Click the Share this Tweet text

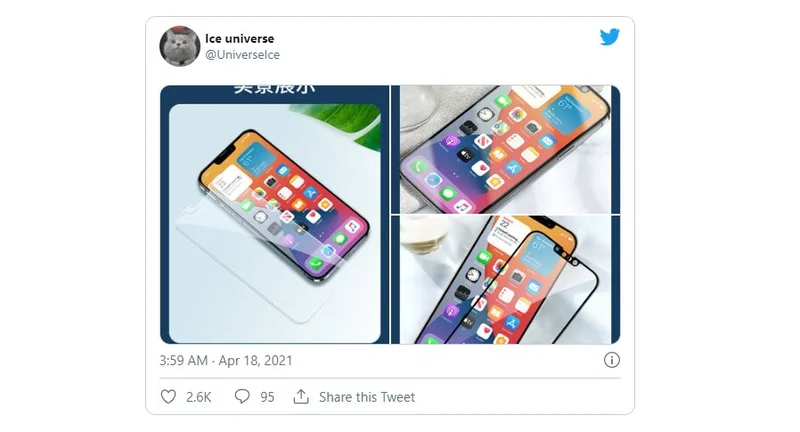367,397
